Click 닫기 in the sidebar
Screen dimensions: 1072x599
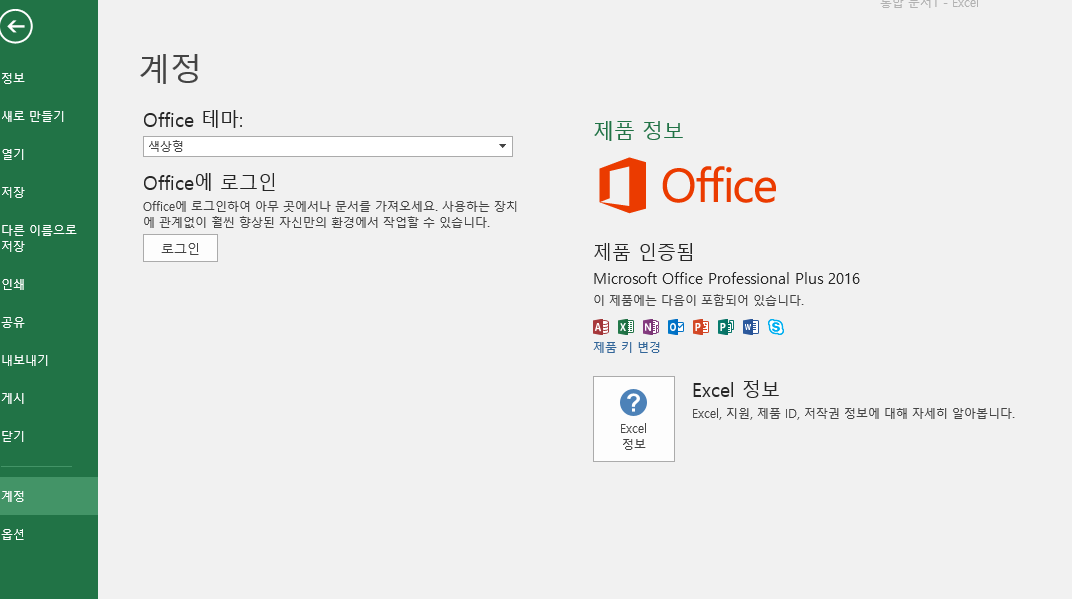coord(49,436)
